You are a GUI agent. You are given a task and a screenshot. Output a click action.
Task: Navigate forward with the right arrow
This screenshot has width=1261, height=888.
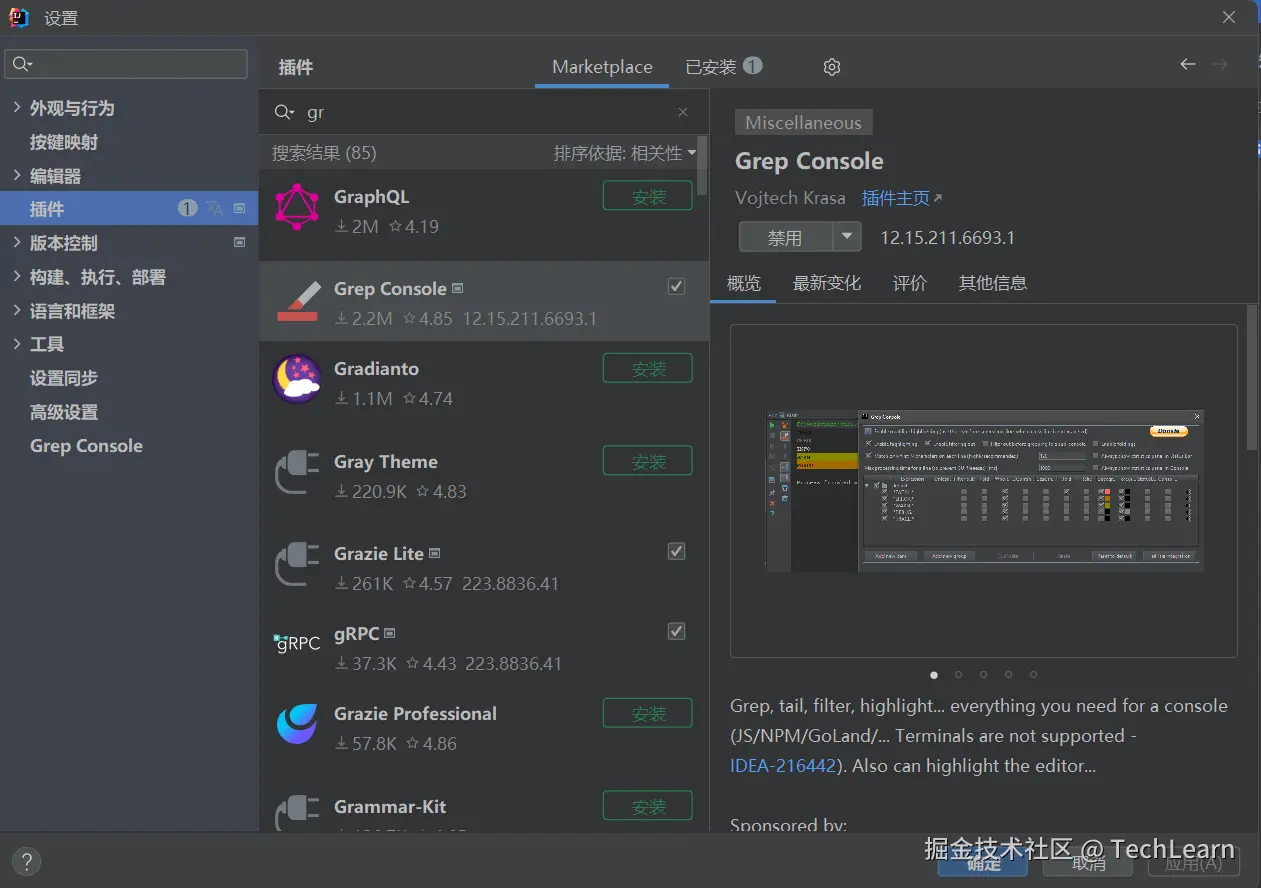click(x=1220, y=64)
